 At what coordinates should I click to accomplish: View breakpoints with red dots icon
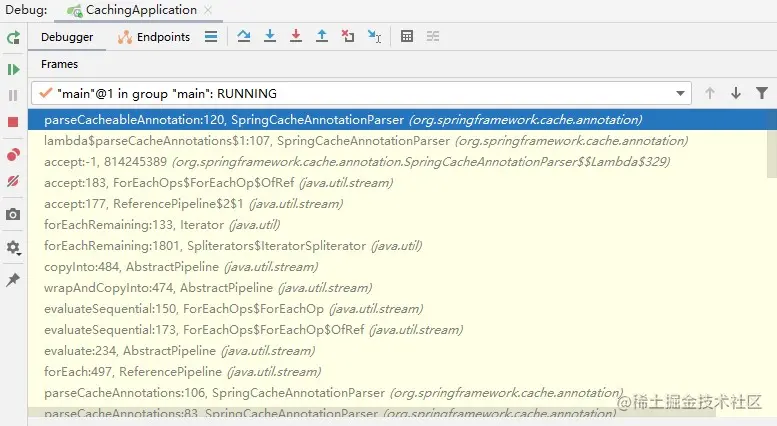coord(13,155)
